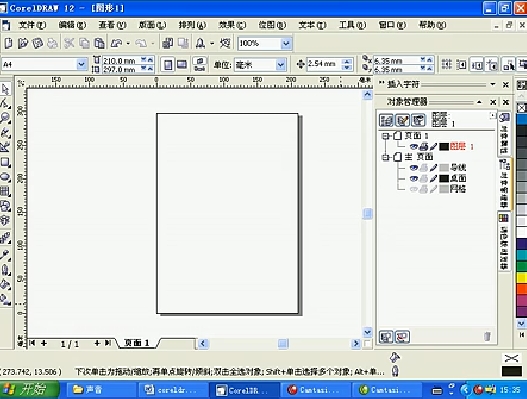Pick the yellow palette swatch
The image size is (527, 399).
521,278
